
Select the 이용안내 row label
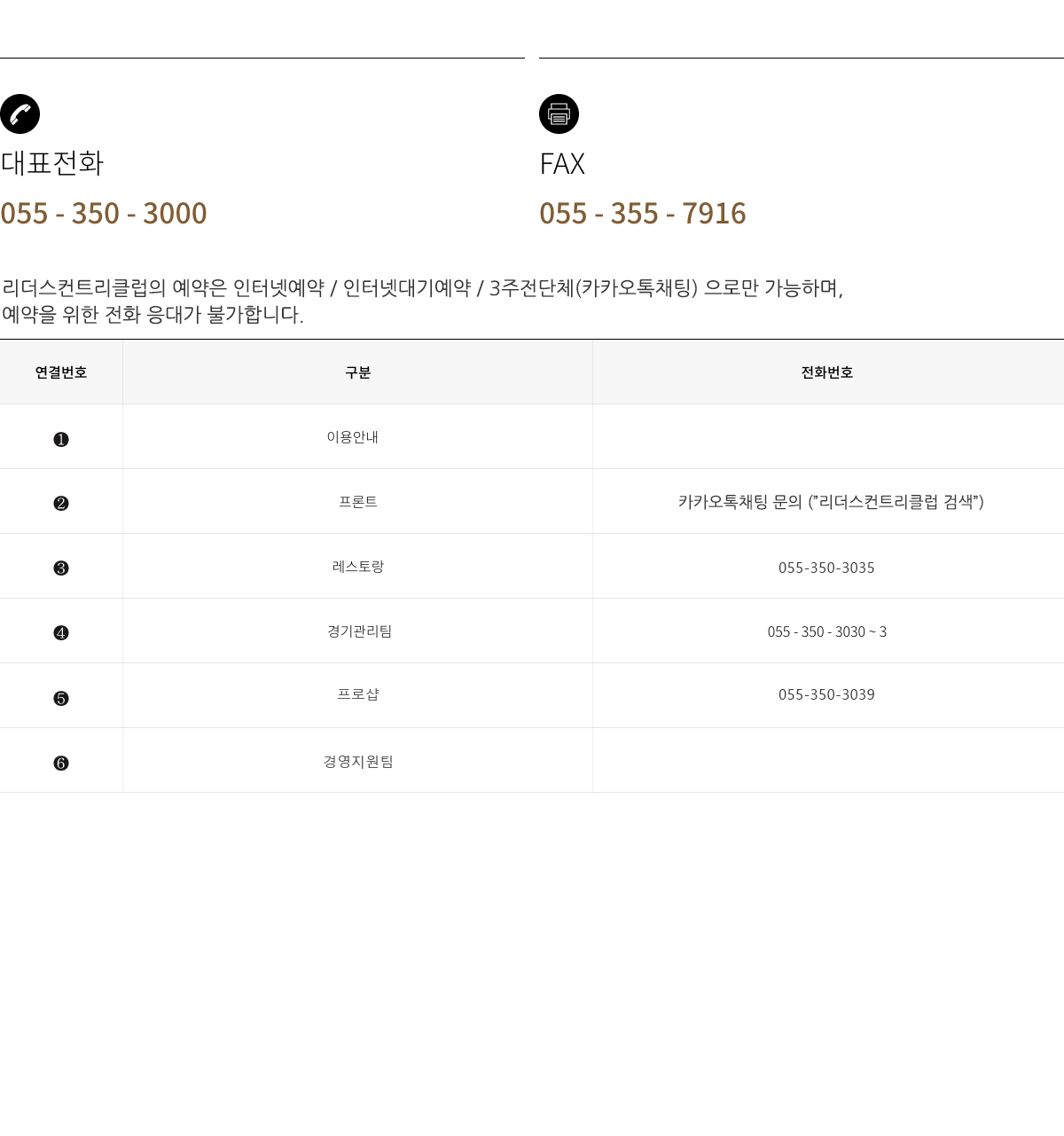(x=353, y=436)
